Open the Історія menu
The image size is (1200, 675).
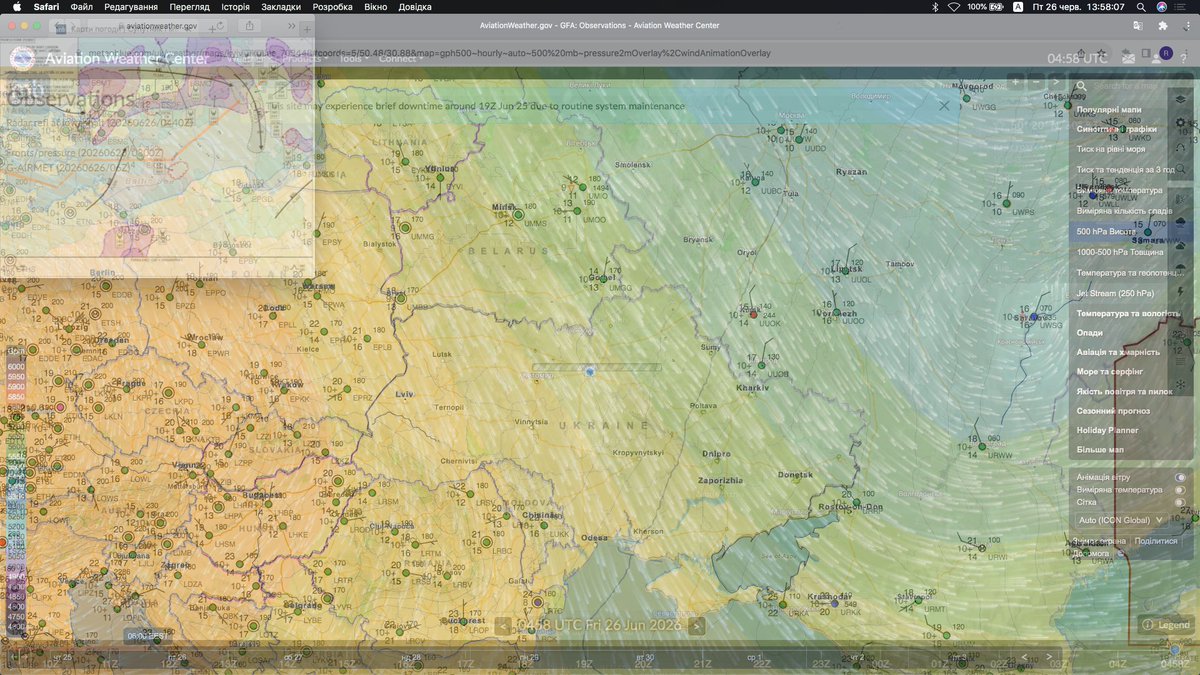pyautogui.click(x=236, y=7)
